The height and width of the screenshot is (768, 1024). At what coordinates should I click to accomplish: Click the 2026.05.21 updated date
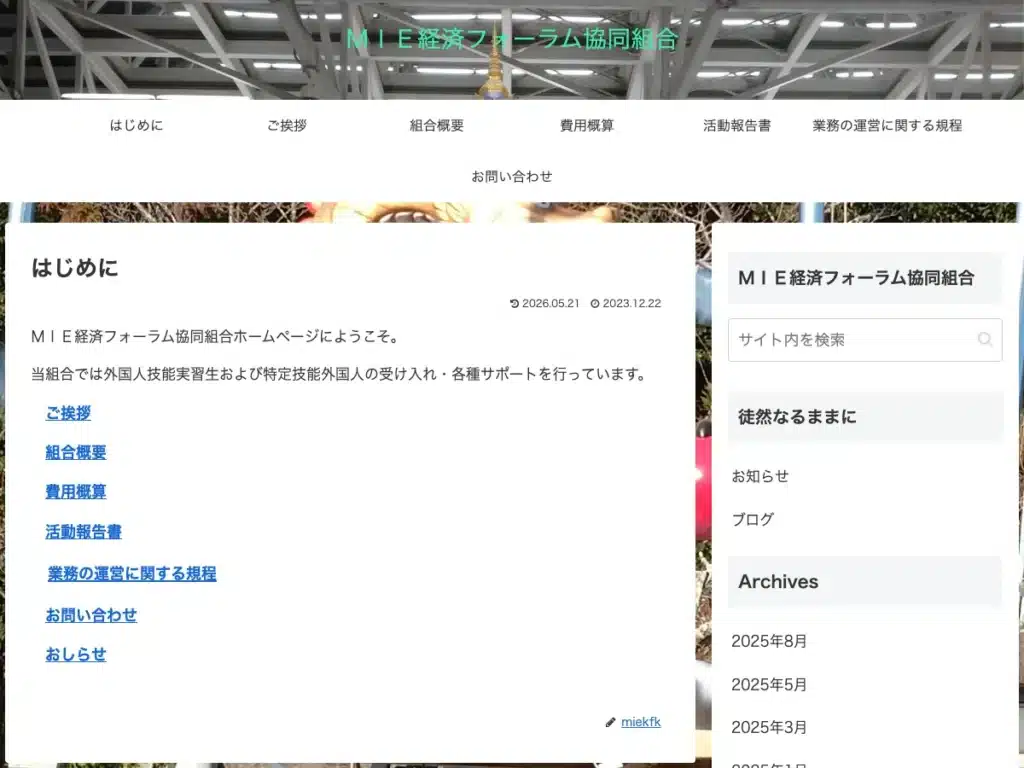551,304
